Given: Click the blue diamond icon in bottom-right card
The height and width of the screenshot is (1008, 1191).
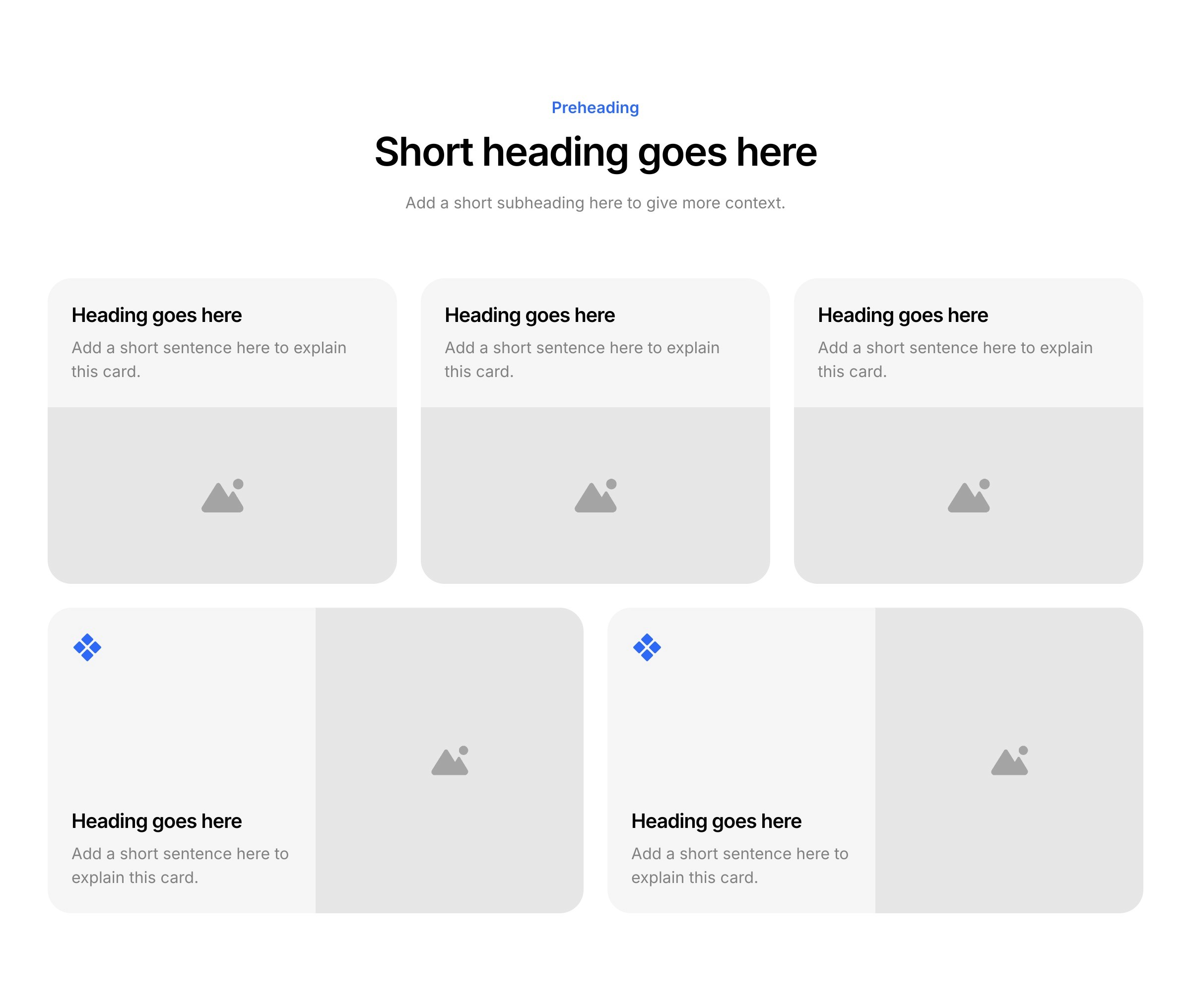Looking at the screenshot, I should [x=647, y=647].
